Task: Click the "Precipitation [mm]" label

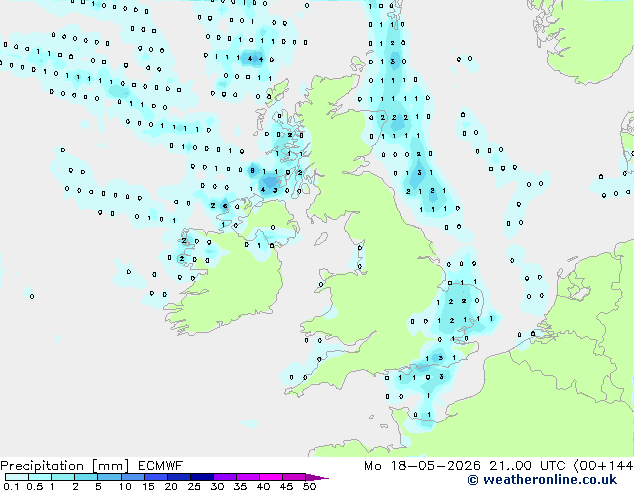Action: click(x=65, y=466)
